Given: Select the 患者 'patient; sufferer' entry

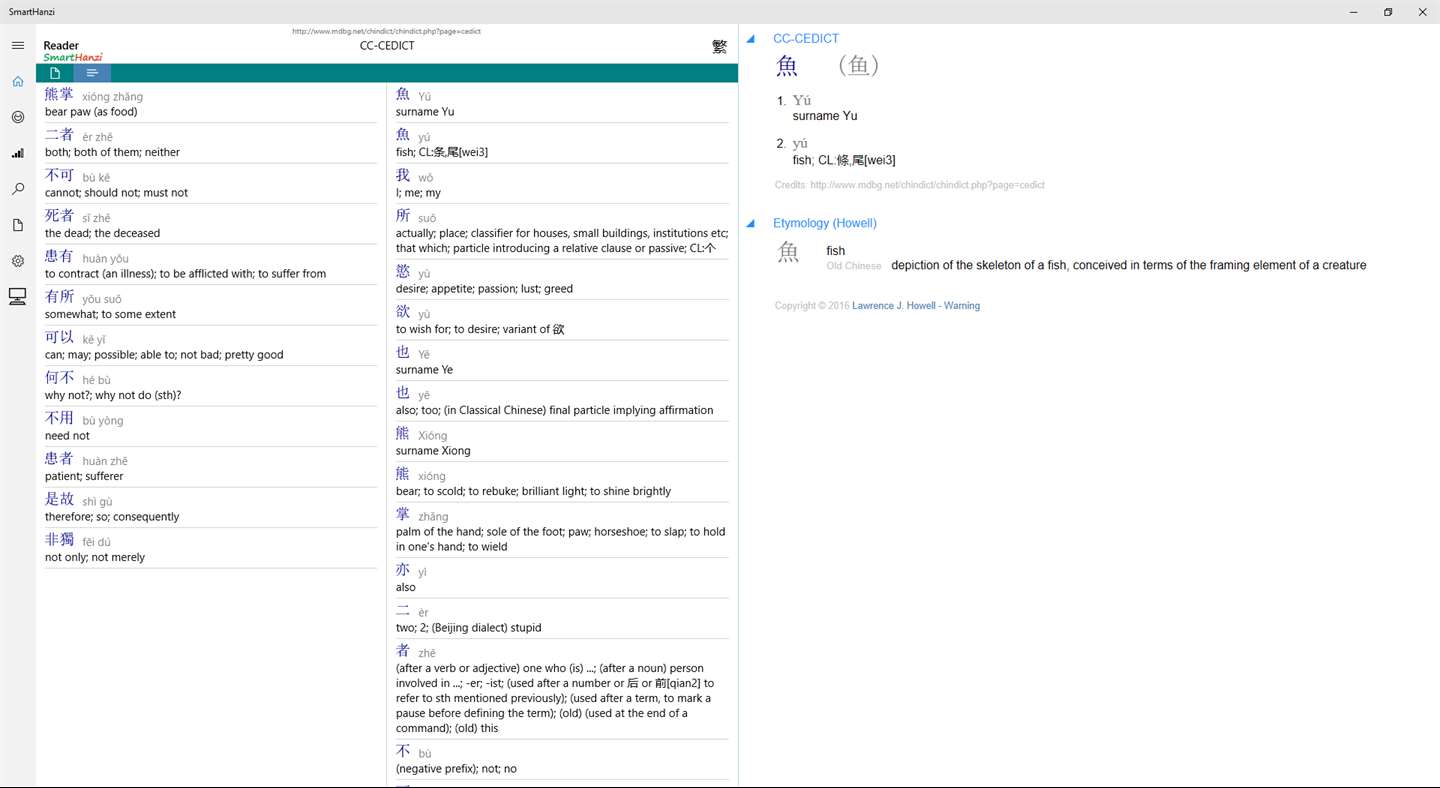Looking at the screenshot, I should click(x=211, y=467).
